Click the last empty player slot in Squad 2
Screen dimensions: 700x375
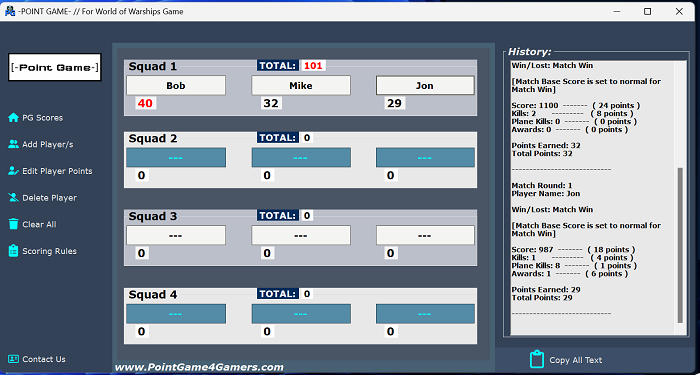(x=425, y=158)
